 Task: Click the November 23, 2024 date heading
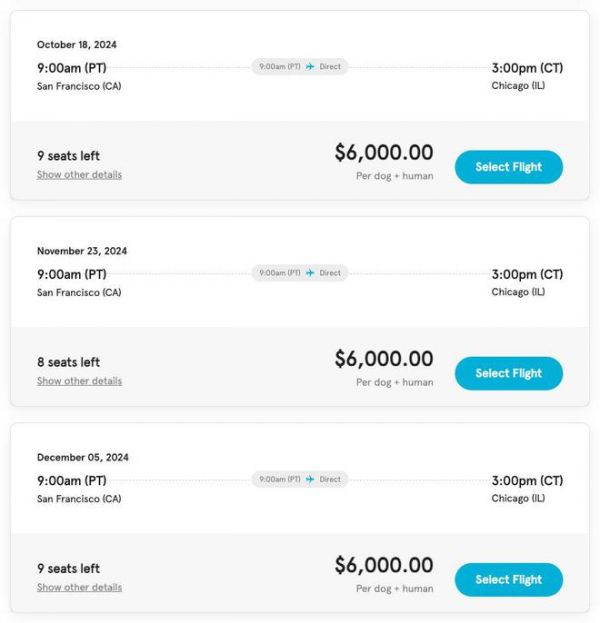[82, 251]
